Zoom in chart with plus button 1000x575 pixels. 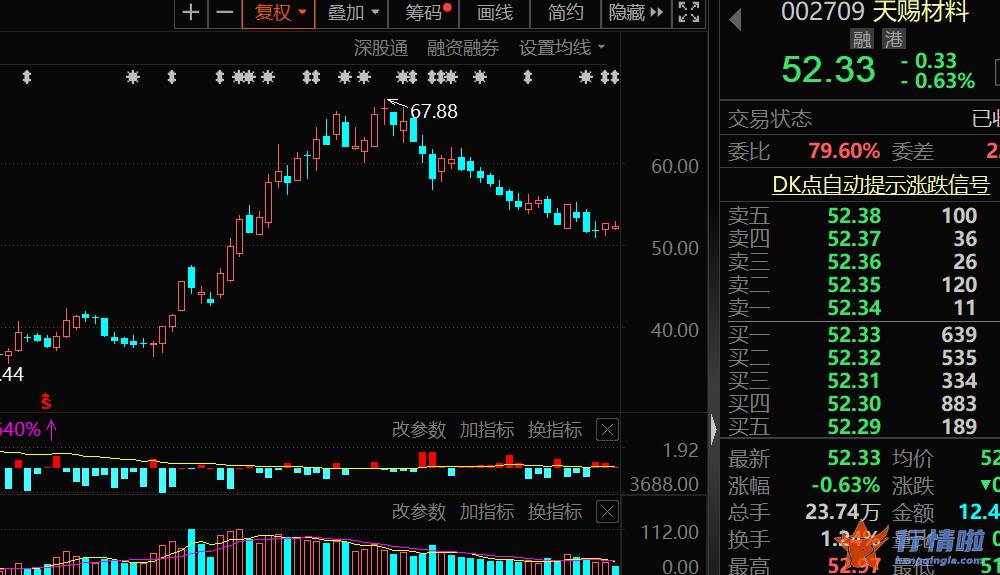[x=191, y=13]
